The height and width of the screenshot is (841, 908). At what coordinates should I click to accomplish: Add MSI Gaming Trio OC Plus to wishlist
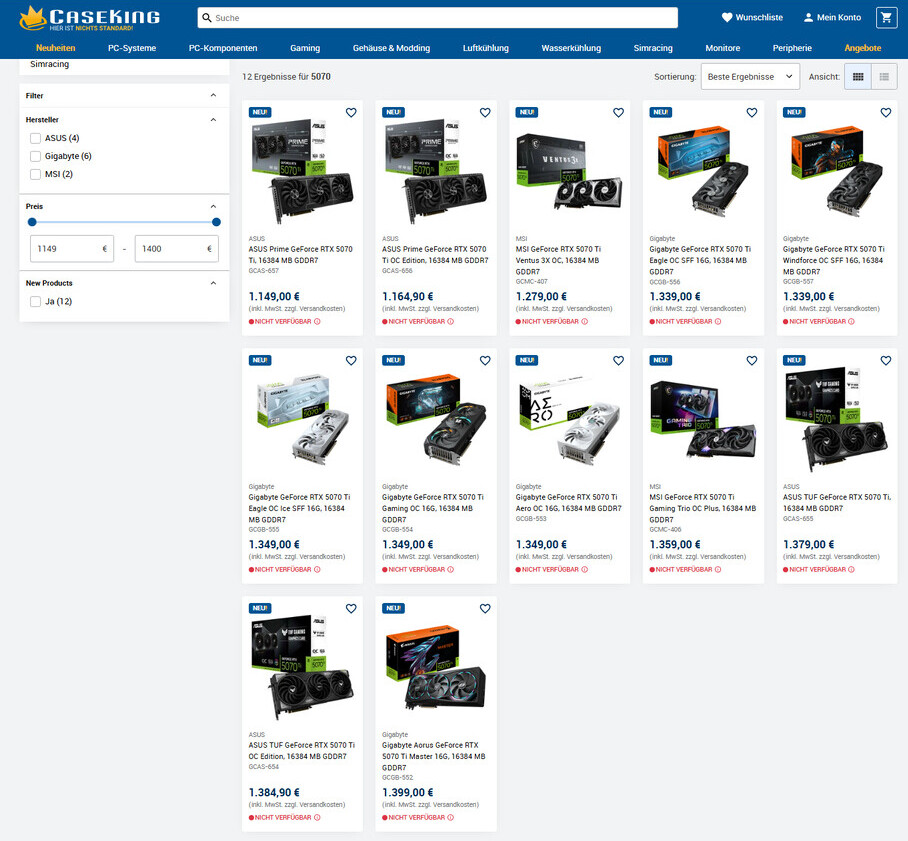pos(752,360)
